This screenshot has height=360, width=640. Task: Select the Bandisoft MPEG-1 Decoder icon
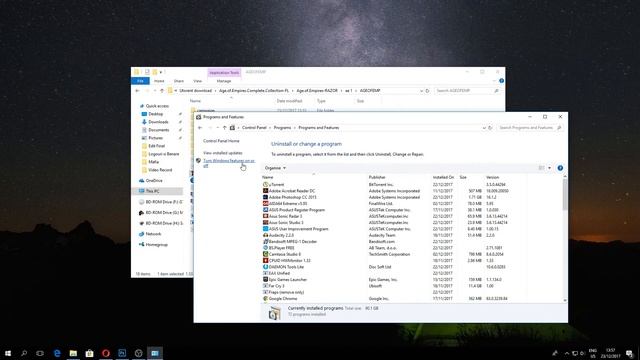265,241
